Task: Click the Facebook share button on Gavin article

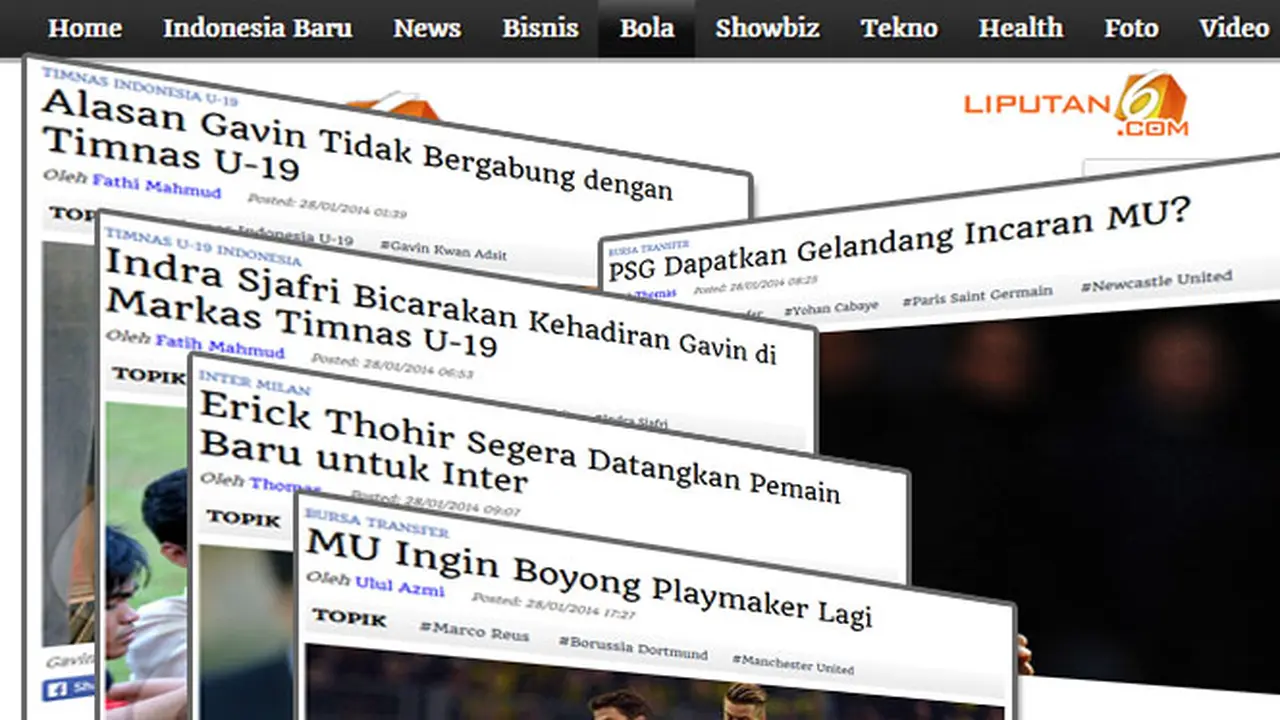Action: click(x=70, y=689)
